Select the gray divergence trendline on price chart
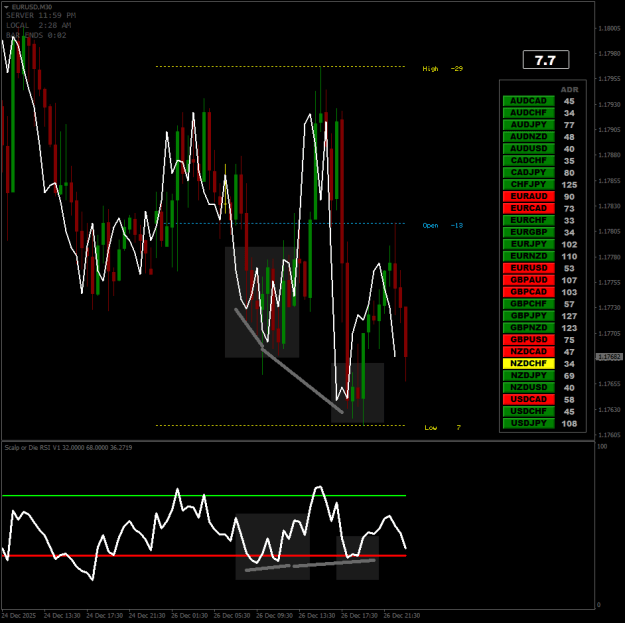The image size is (625, 623). click(303, 380)
